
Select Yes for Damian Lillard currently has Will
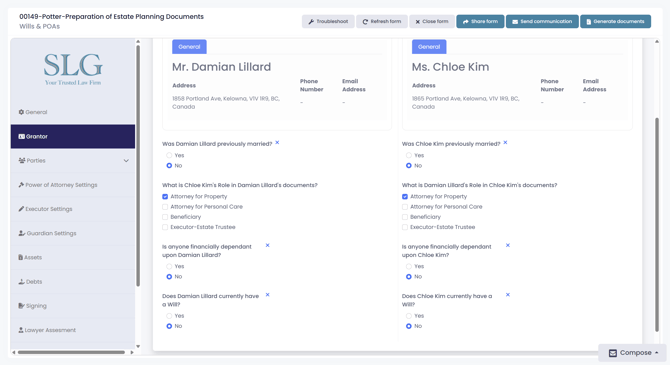pyautogui.click(x=169, y=316)
